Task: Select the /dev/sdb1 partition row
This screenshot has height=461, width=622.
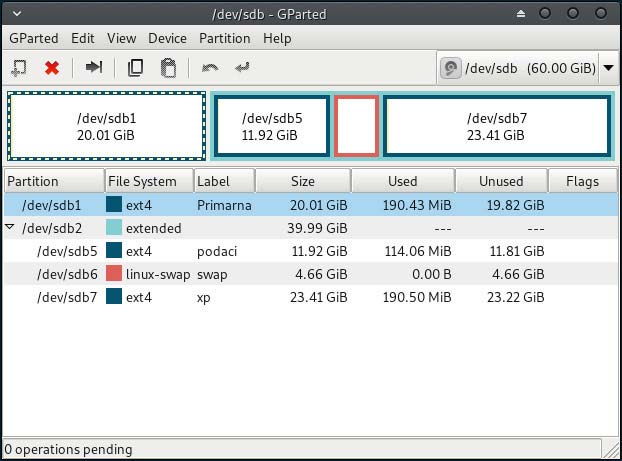Action: (311, 205)
